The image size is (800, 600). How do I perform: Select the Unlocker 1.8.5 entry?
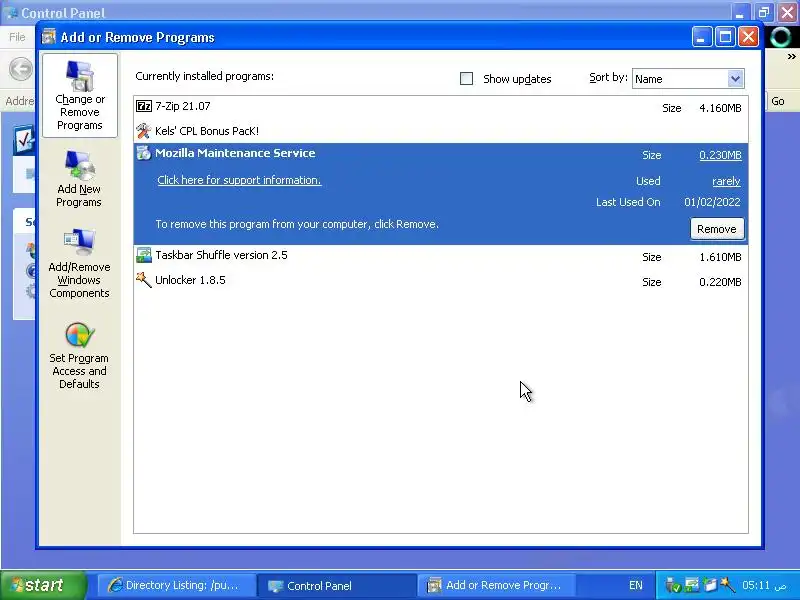[441, 281]
